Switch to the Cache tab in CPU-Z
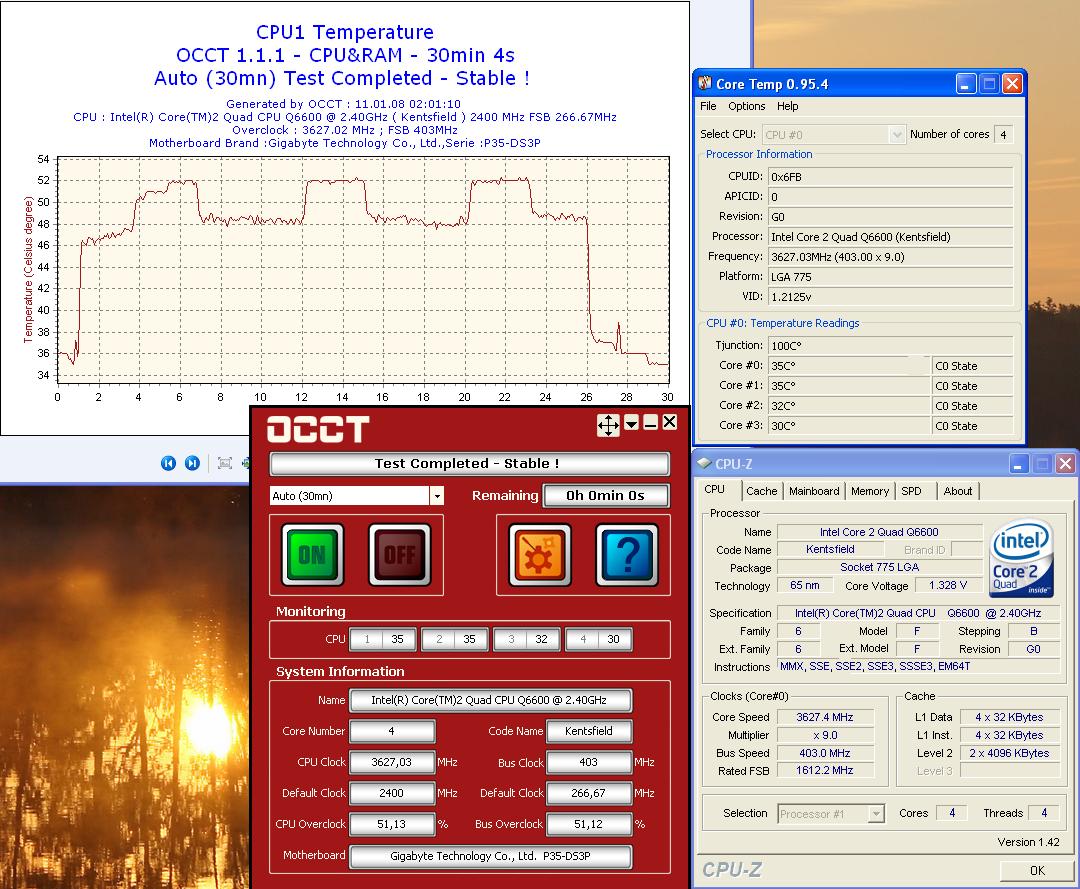The height and width of the screenshot is (889, 1080). point(761,491)
